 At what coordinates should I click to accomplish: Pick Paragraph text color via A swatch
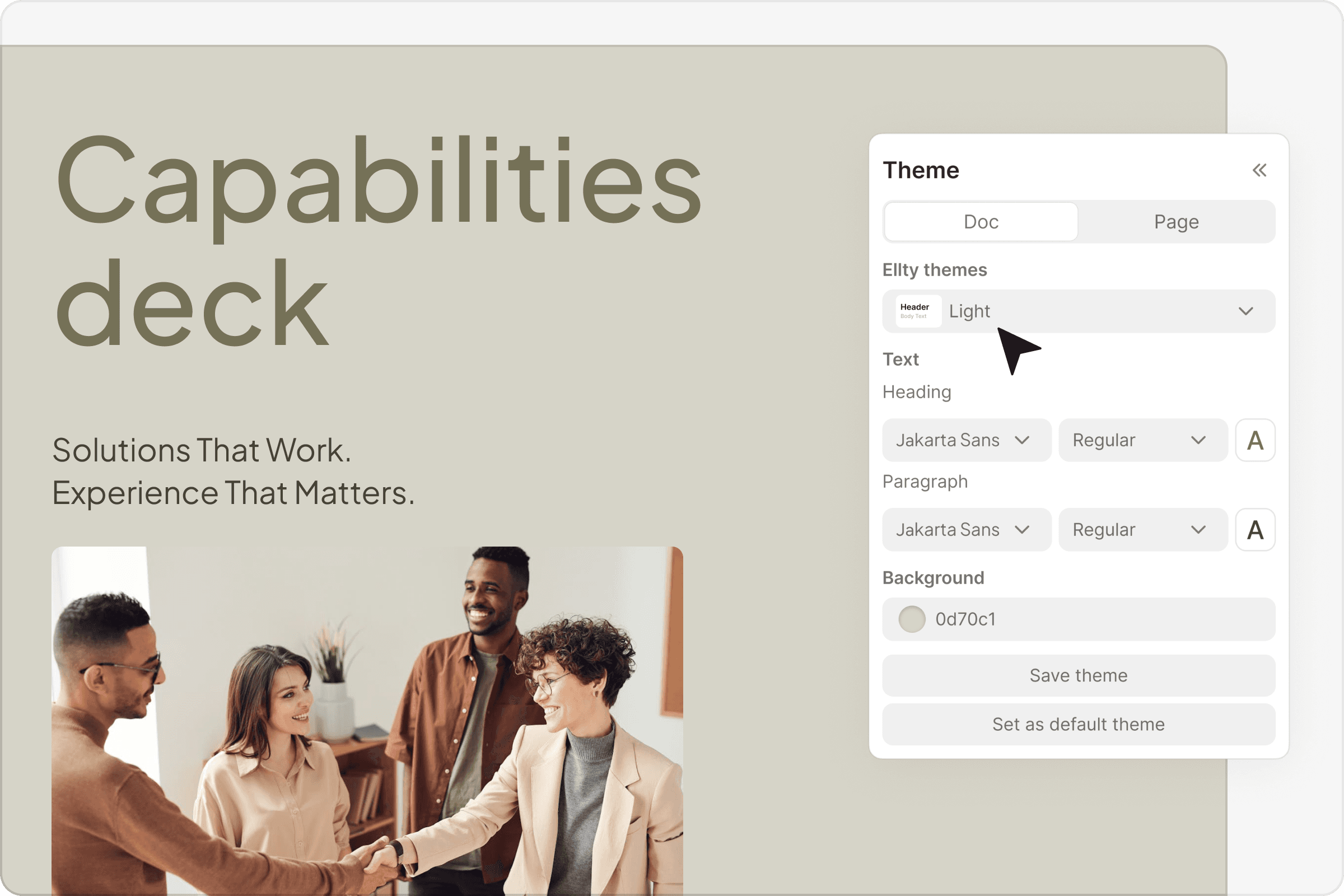(1255, 530)
